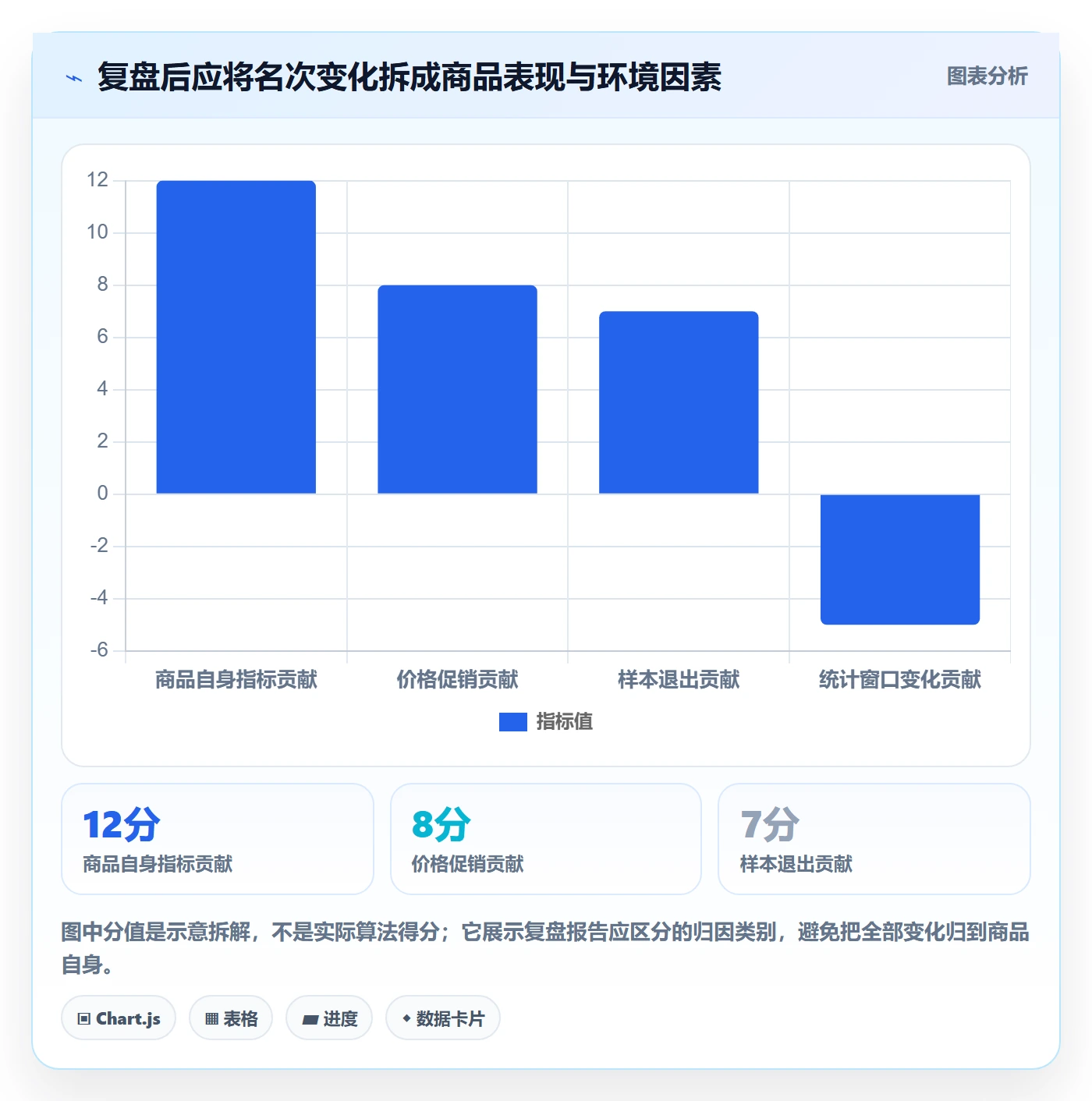The height and width of the screenshot is (1101, 1092).
Task: Click the 图表分析 label in the header
Action: click(987, 76)
